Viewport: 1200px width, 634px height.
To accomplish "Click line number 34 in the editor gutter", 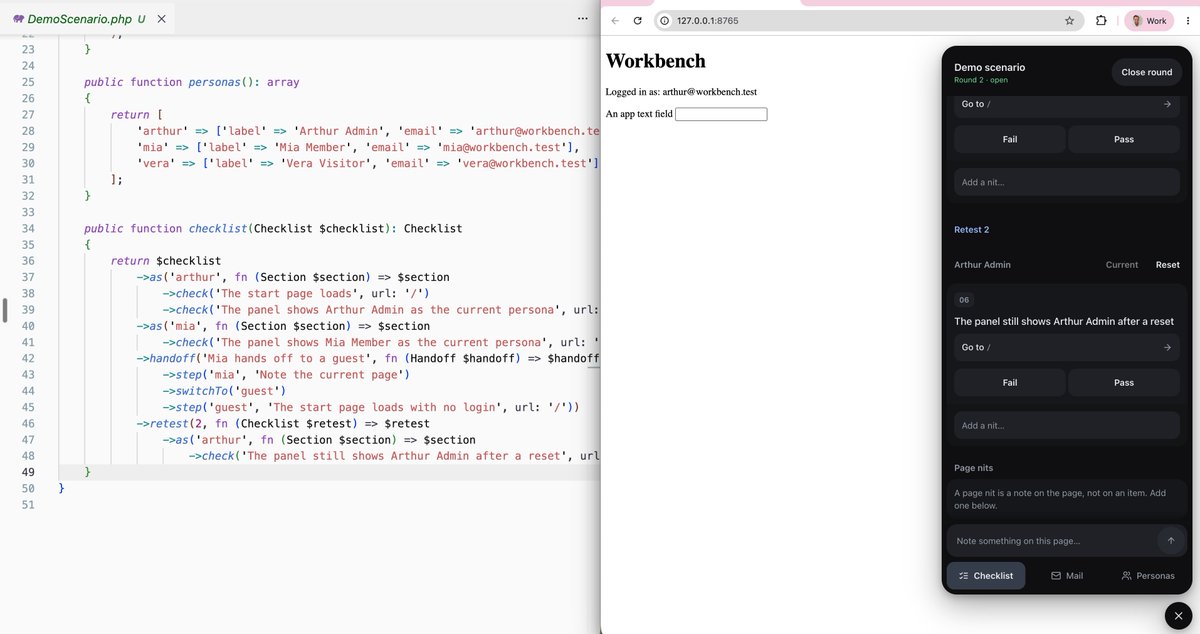I will point(28,228).
